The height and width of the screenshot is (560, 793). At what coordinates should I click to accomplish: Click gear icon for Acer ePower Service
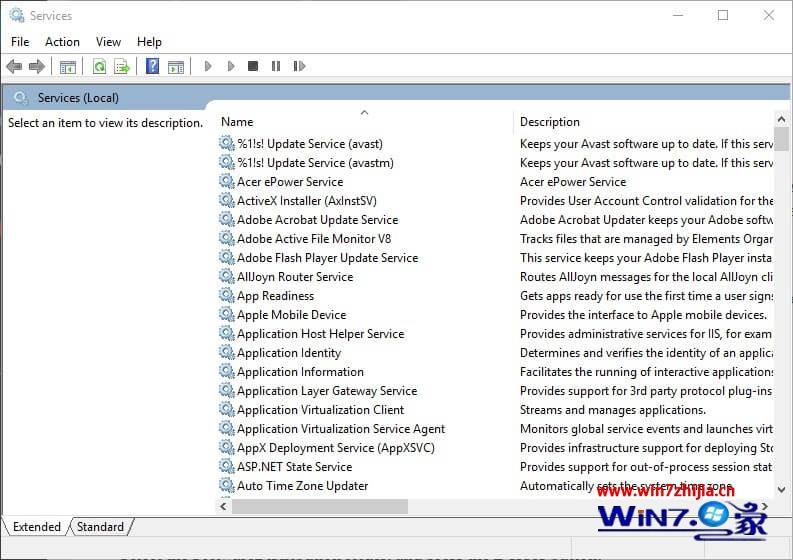[227, 181]
